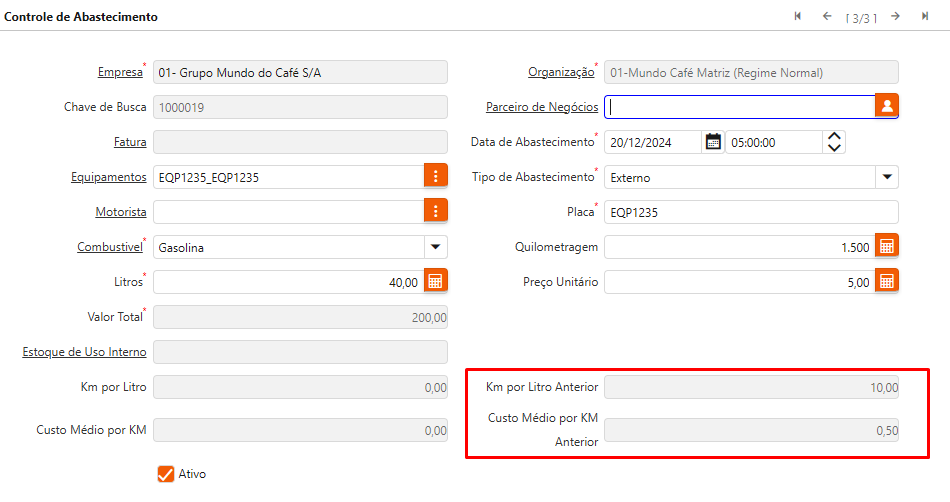Click the Parceiro de Negócios label link

(x=542, y=107)
